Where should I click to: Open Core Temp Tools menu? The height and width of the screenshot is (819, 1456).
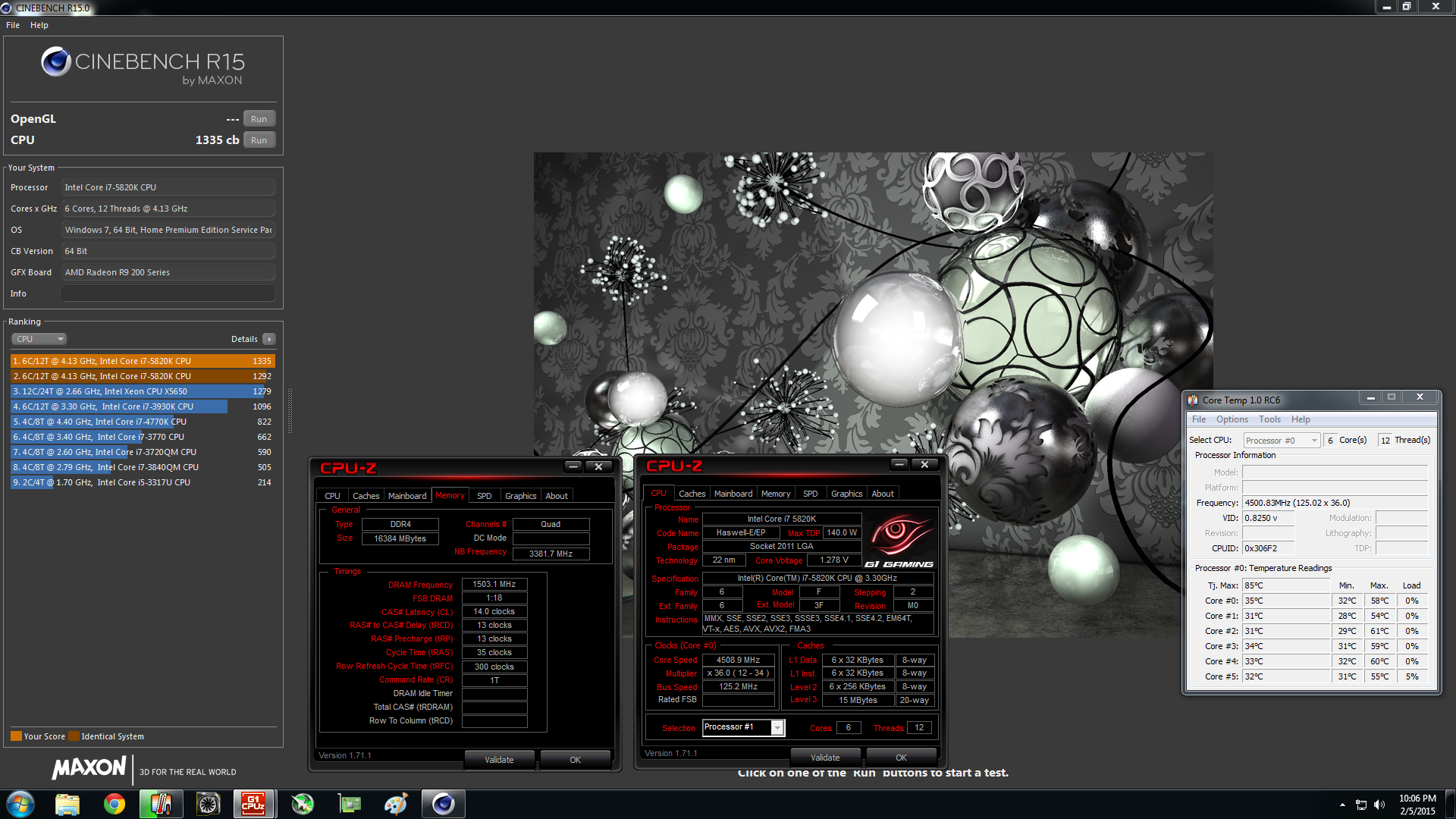pos(1269,419)
